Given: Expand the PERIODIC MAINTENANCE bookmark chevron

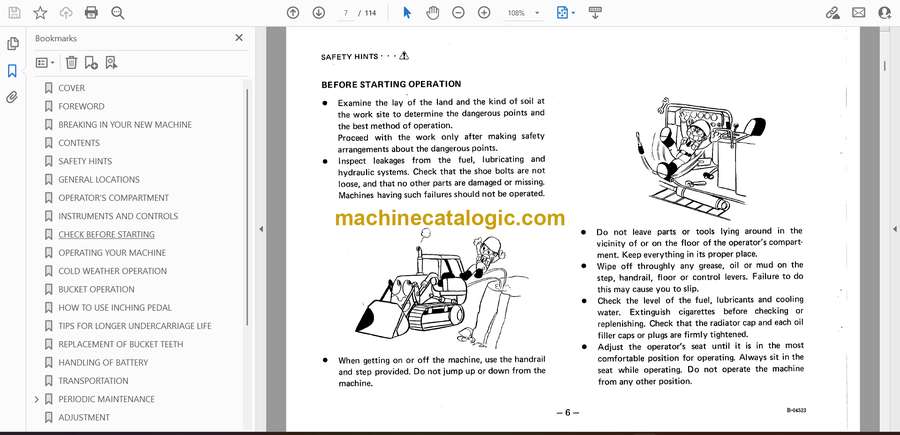Looking at the screenshot, I should (x=36, y=399).
